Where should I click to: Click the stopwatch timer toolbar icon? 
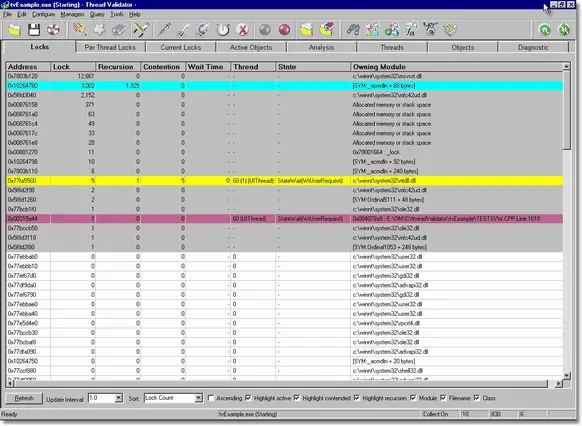click(223, 30)
